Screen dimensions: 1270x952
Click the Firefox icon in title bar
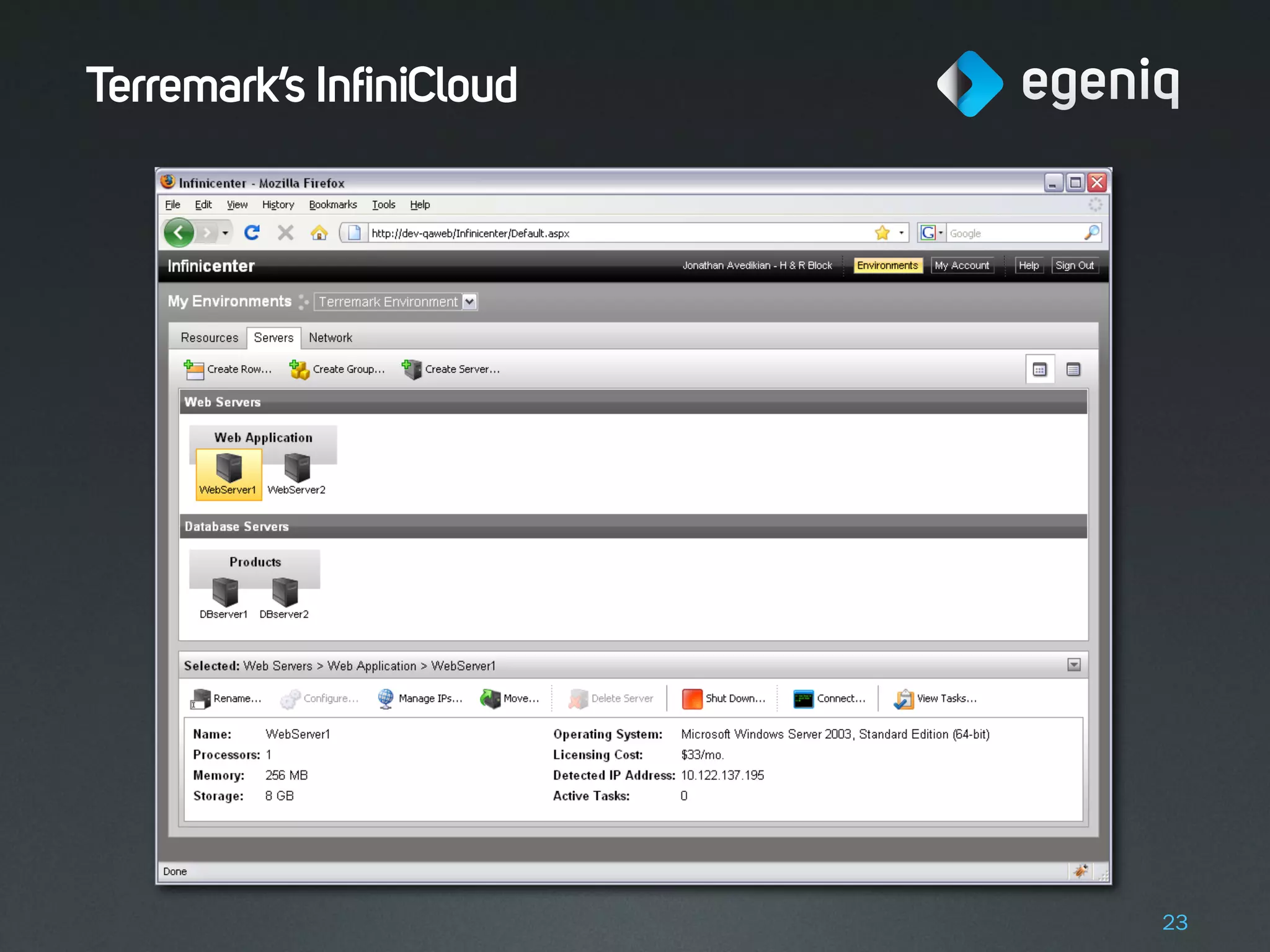(x=168, y=182)
